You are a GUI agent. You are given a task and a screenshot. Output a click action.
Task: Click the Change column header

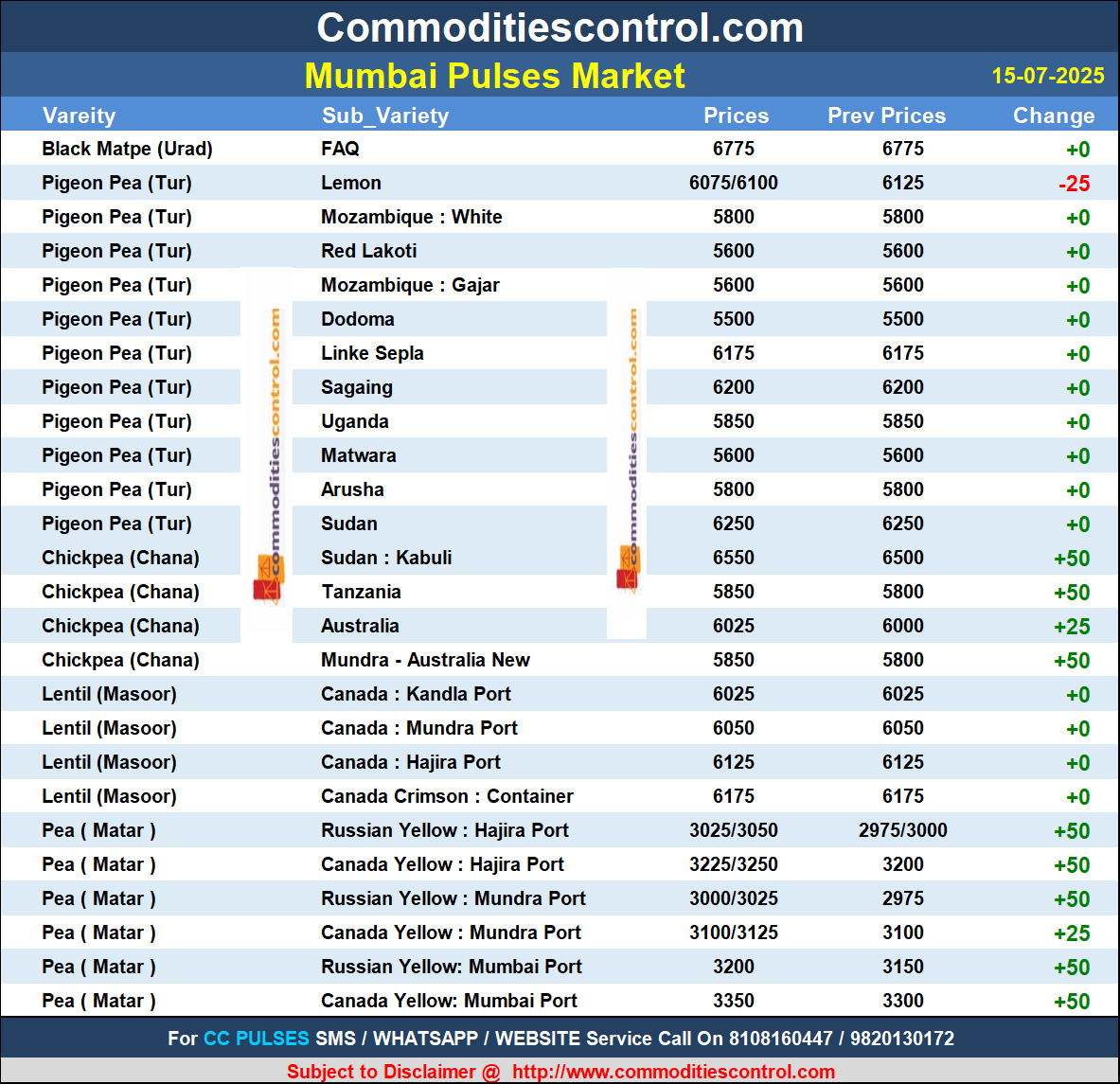pos(1053,116)
